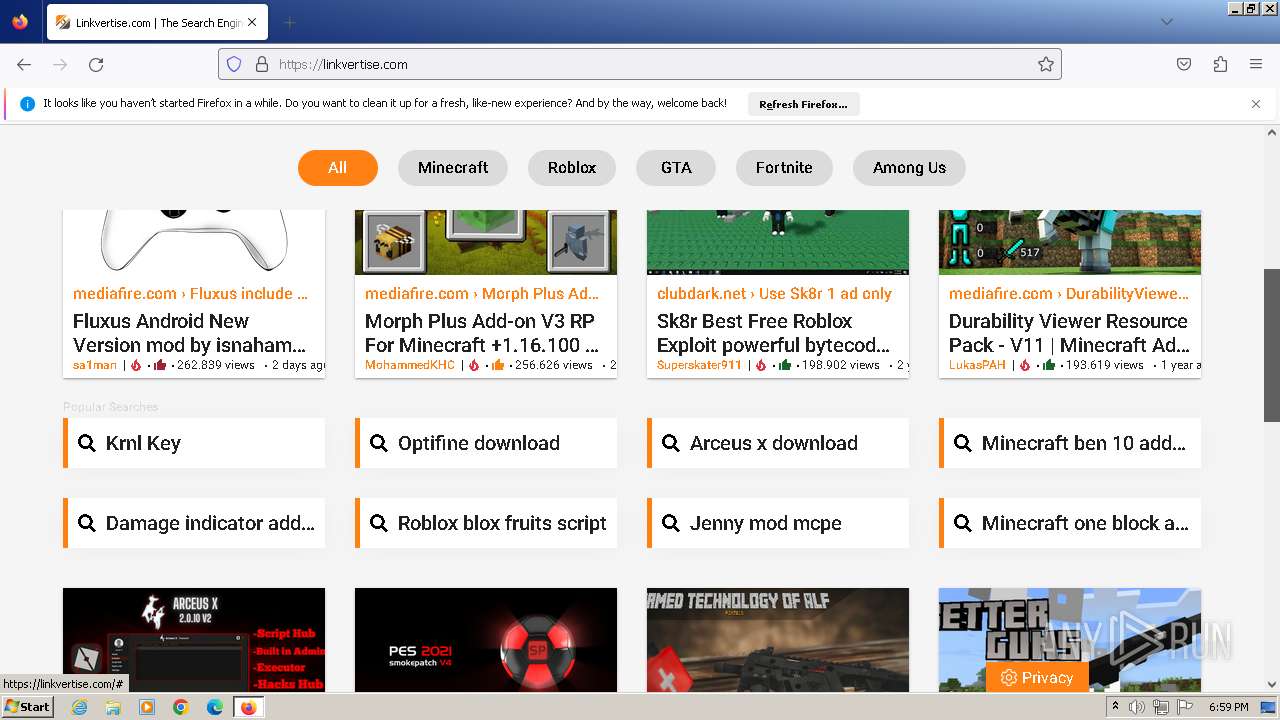Select the Among Us category filter
Viewport: 1280px width, 720px height.
[909, 168]
